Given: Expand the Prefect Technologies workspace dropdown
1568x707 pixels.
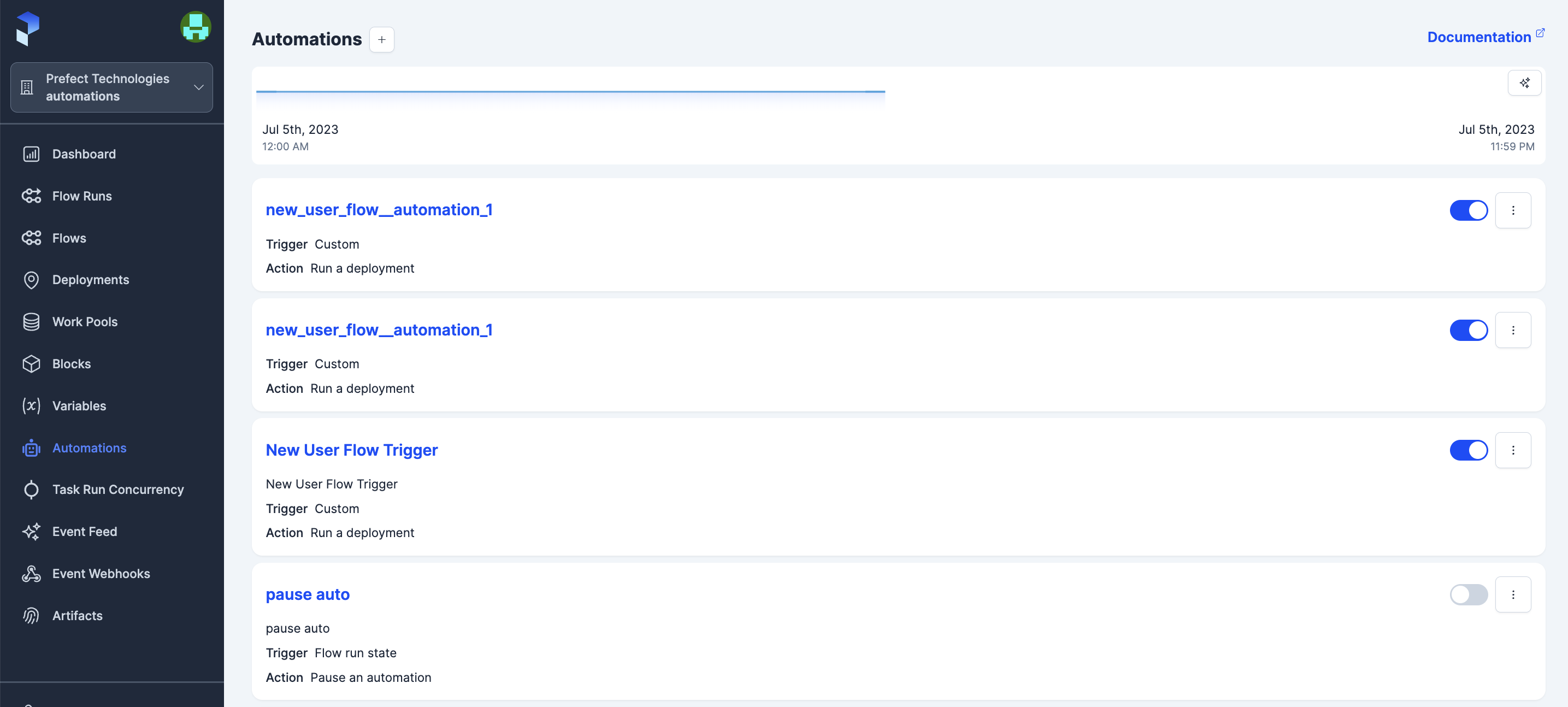Looking at the screenshot, I should tap(111, 87).
